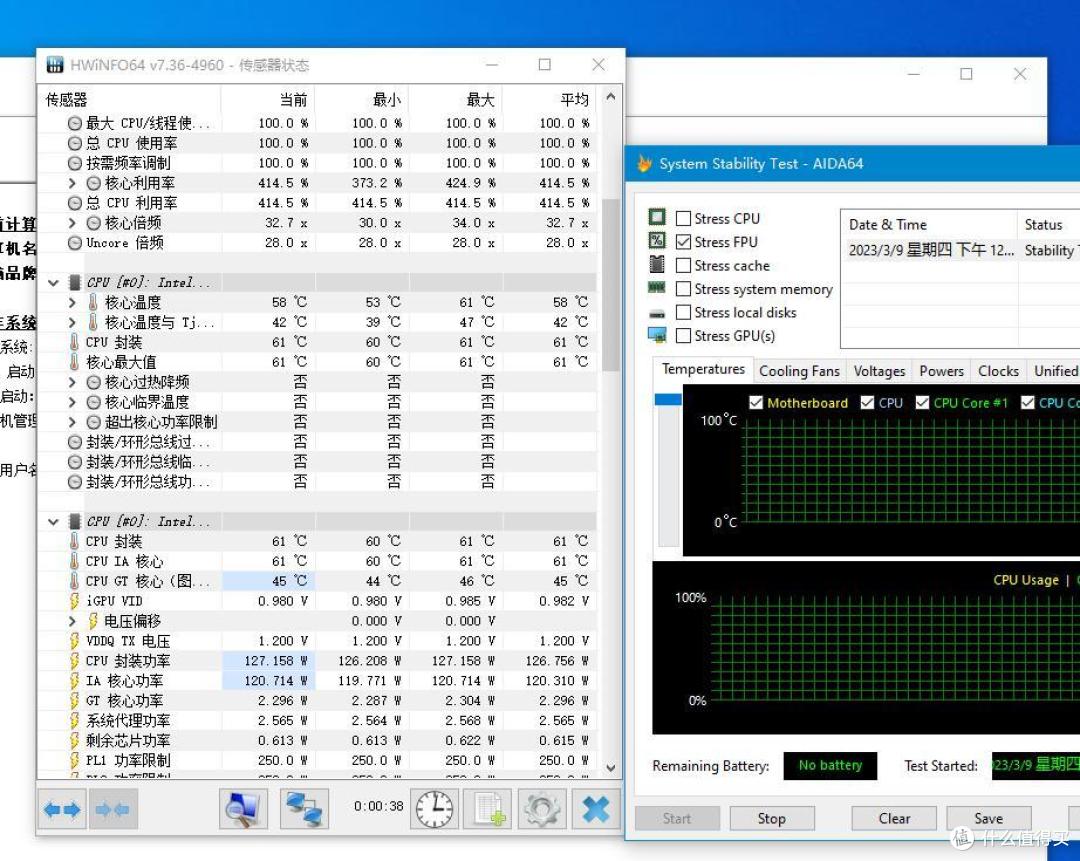Enable the Stress cache checkbox
This screenshot has width=1080, height=861.
pos(683,265)
